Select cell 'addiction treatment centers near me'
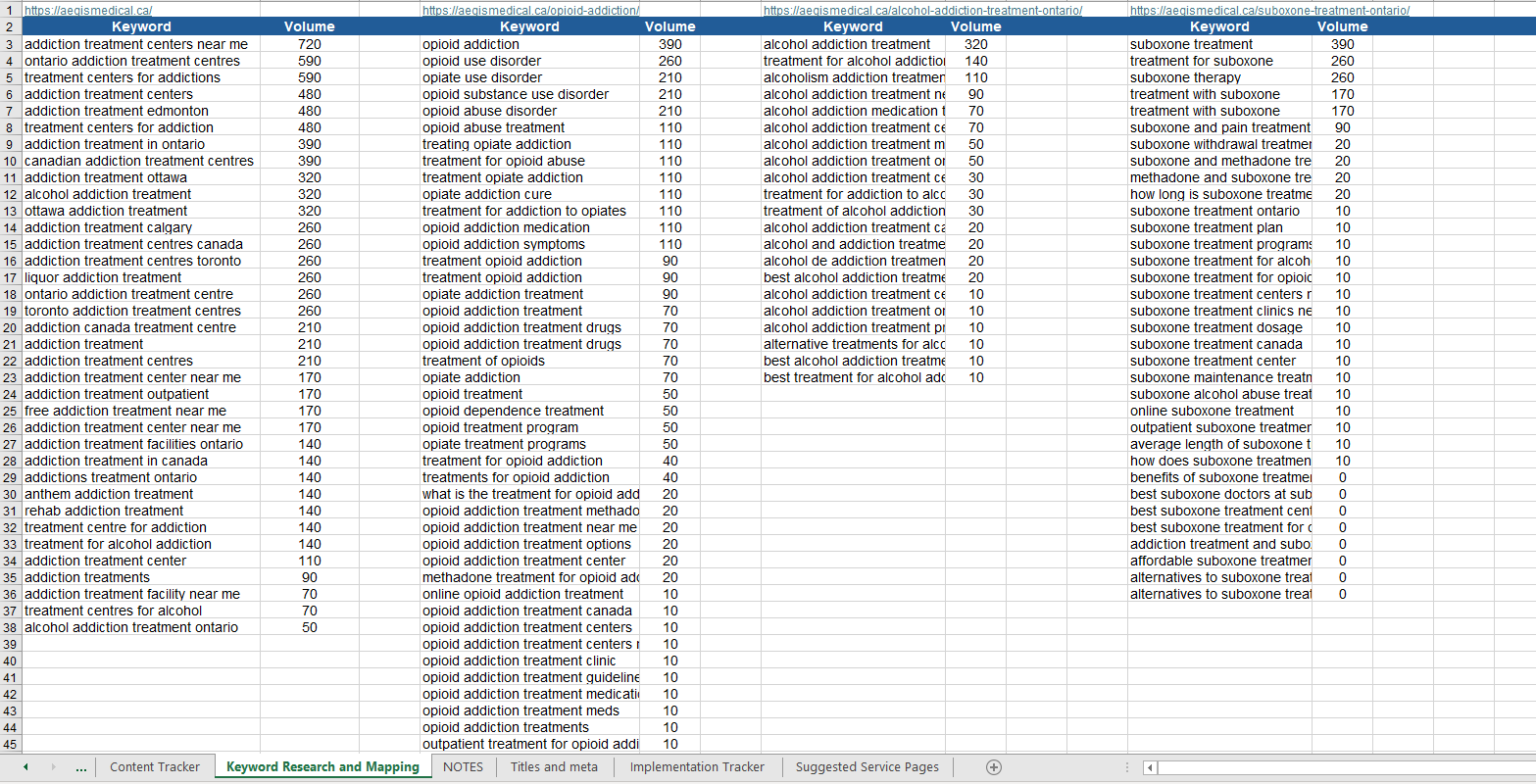Screen dimensions: 1536x784 click(x=141, y=44)
